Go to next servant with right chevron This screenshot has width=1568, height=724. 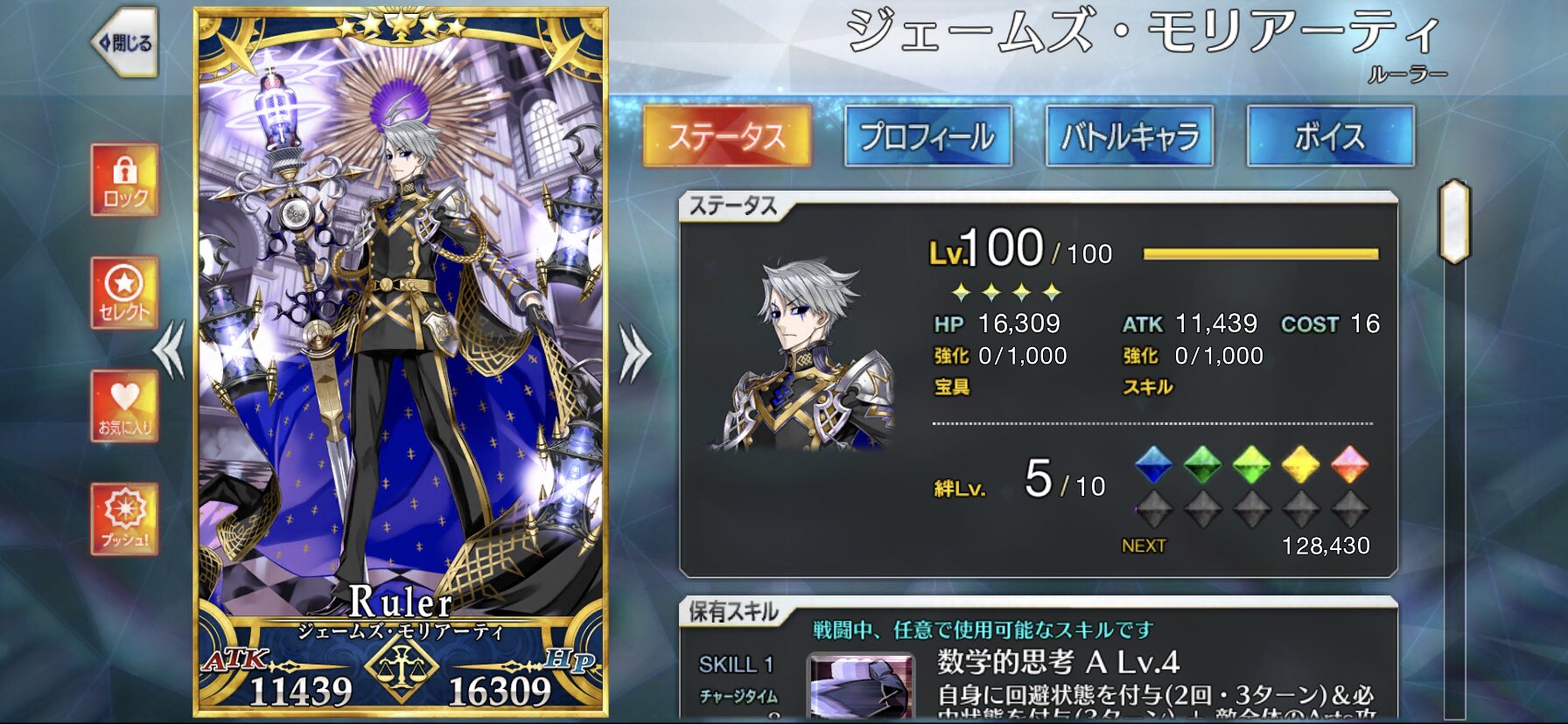pos(635,354)
